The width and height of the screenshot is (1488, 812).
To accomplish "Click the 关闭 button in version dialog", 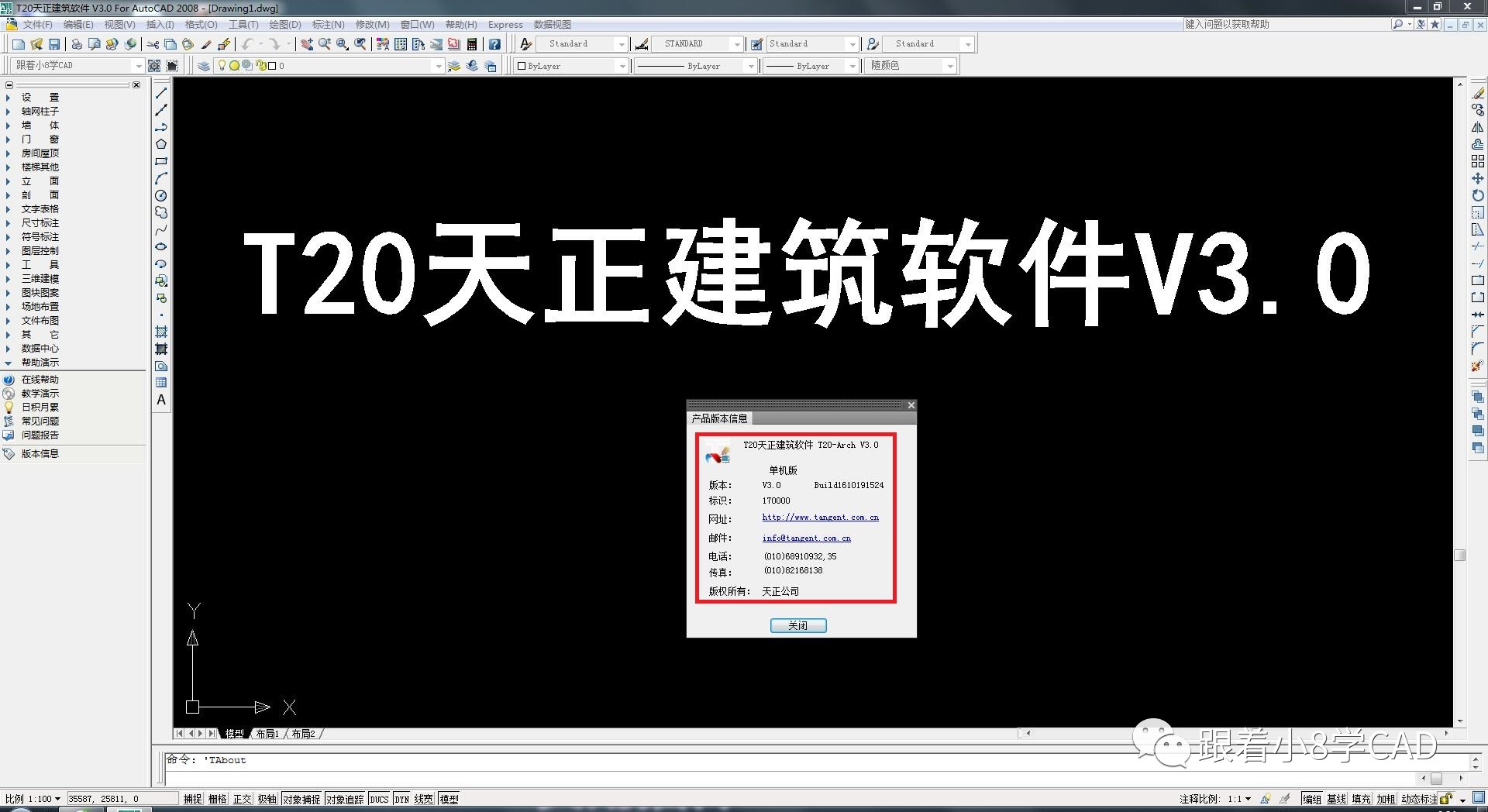I will click(798, 625).
